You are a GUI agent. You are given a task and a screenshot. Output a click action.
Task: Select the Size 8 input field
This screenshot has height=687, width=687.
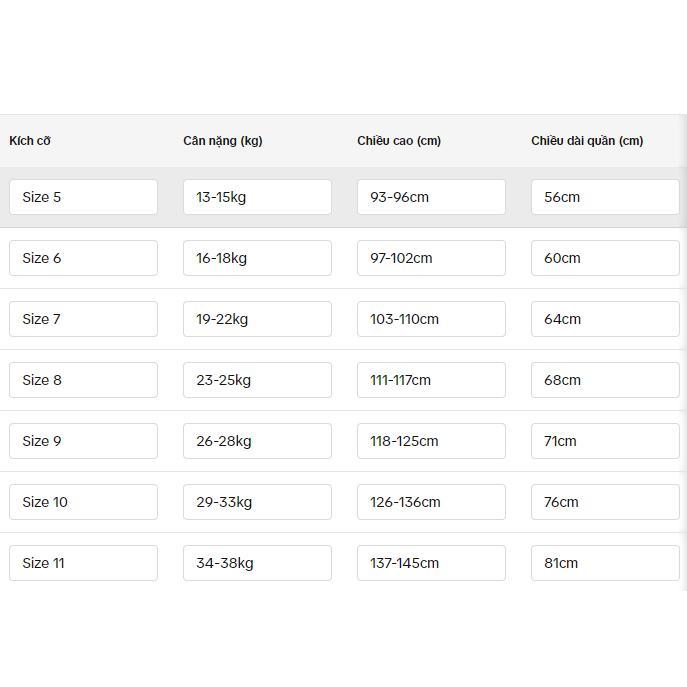coord(83,380)
